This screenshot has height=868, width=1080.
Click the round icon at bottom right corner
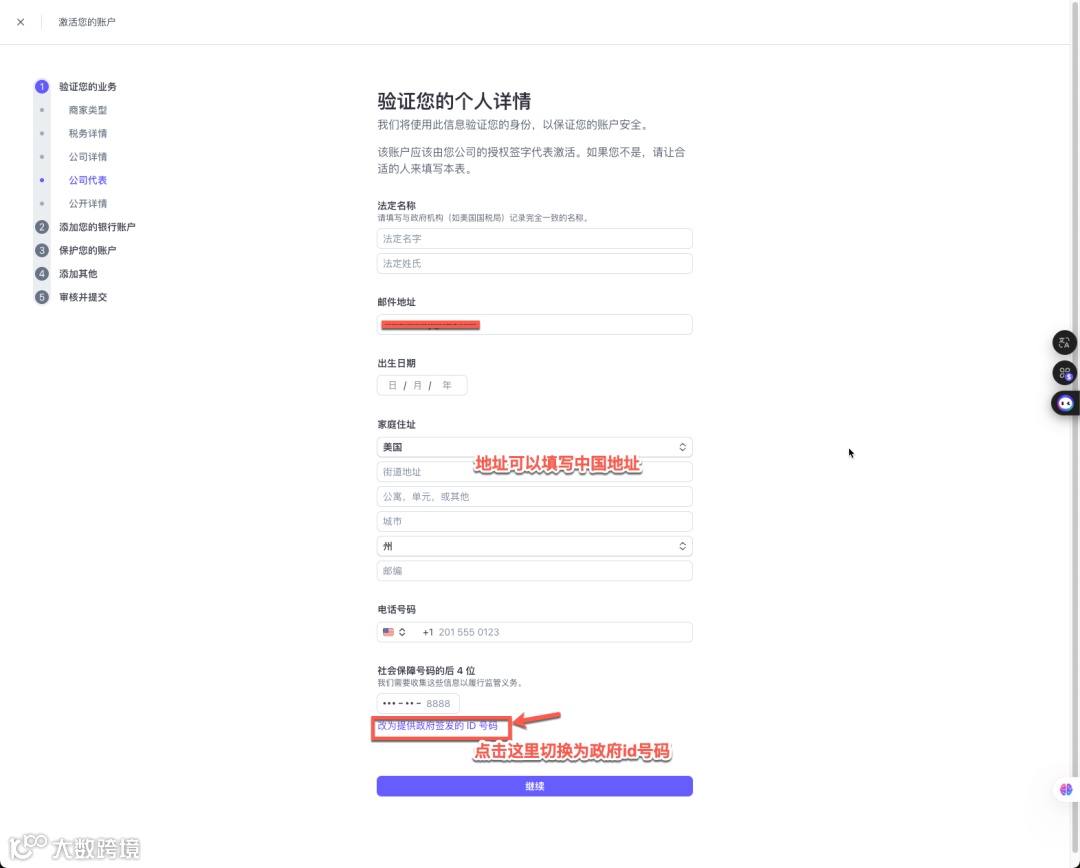click(1066, 790)
